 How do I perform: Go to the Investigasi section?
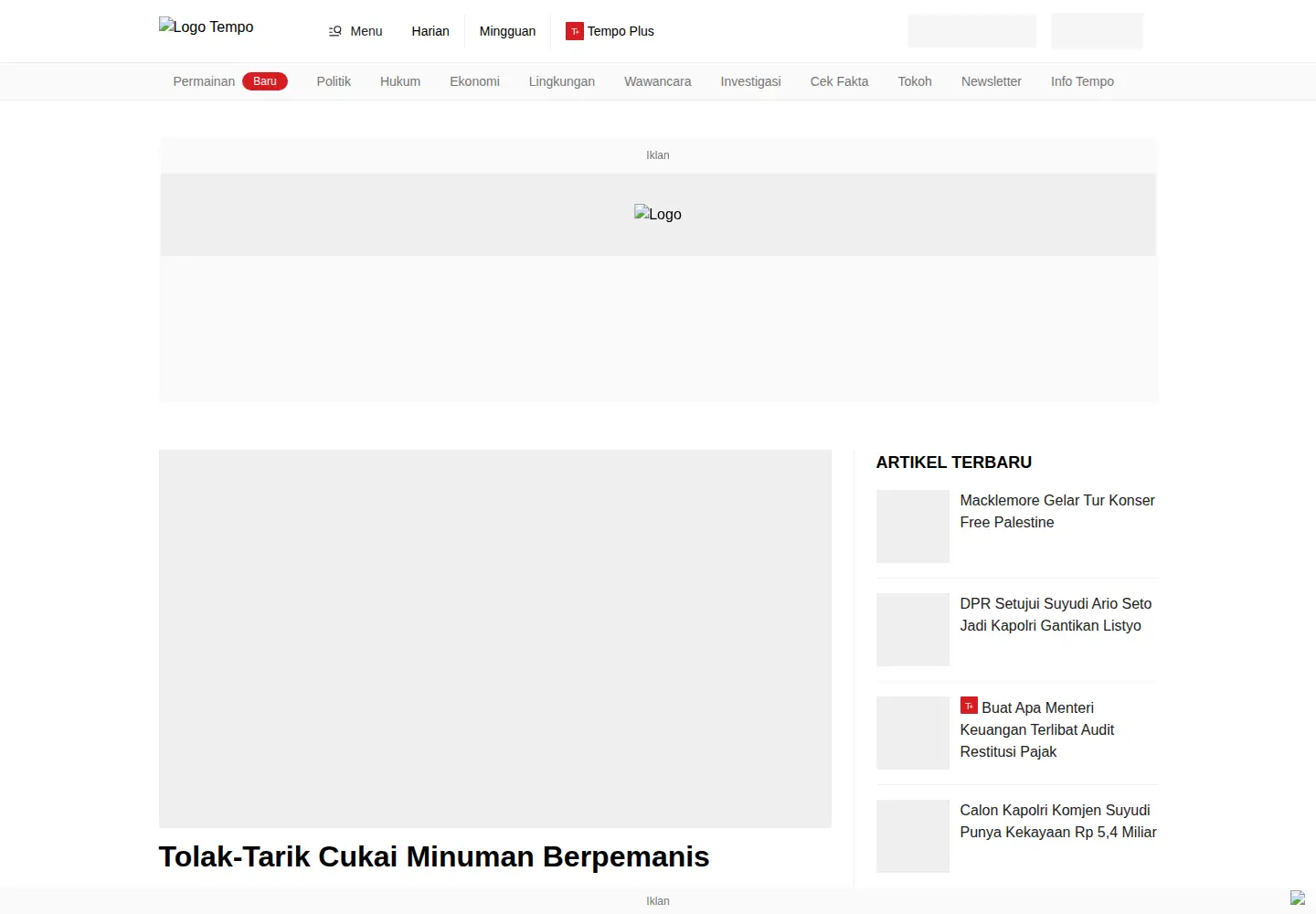[x=751, y=81]
